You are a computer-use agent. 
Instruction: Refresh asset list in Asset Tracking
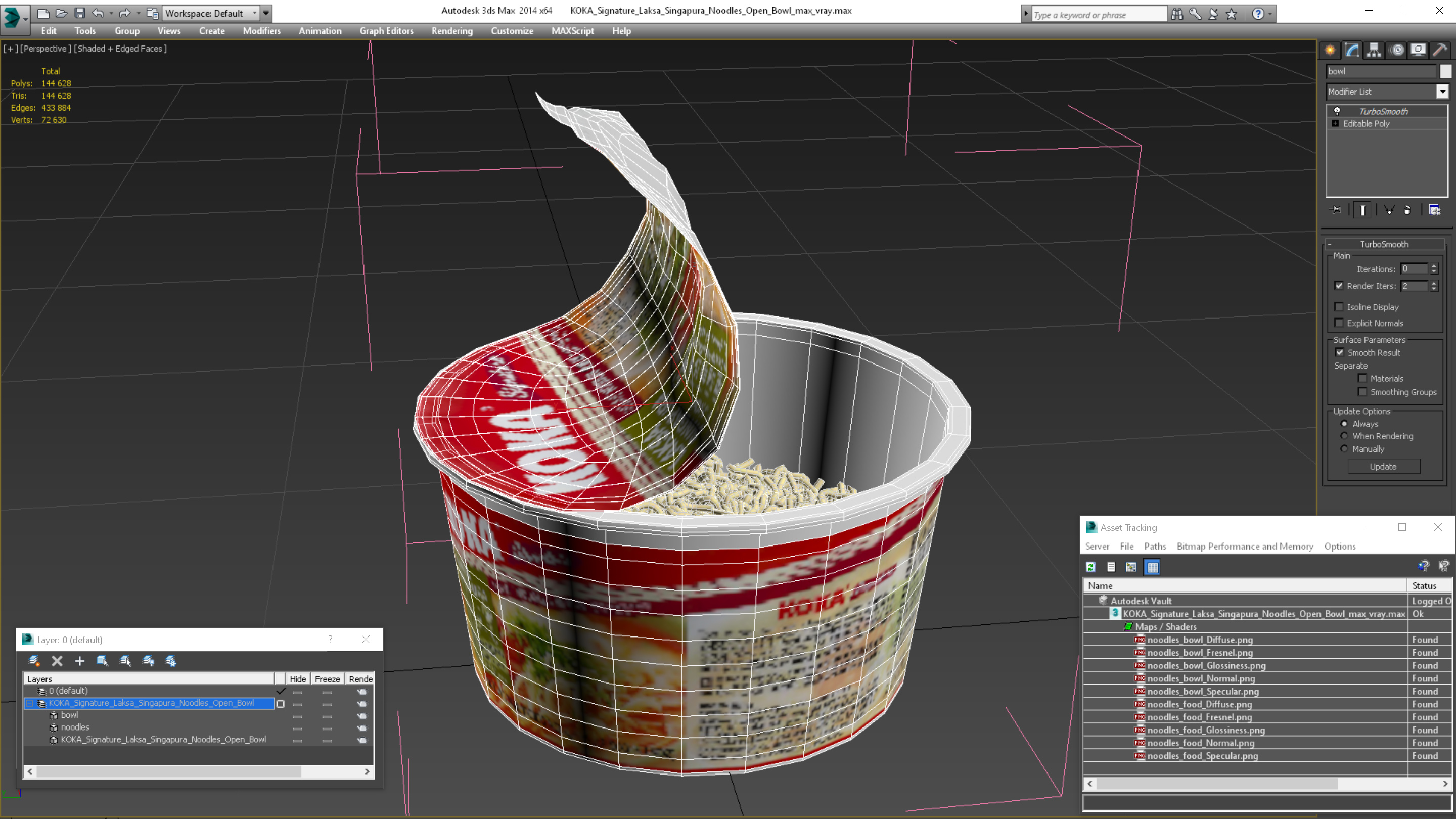point(1091,567)
